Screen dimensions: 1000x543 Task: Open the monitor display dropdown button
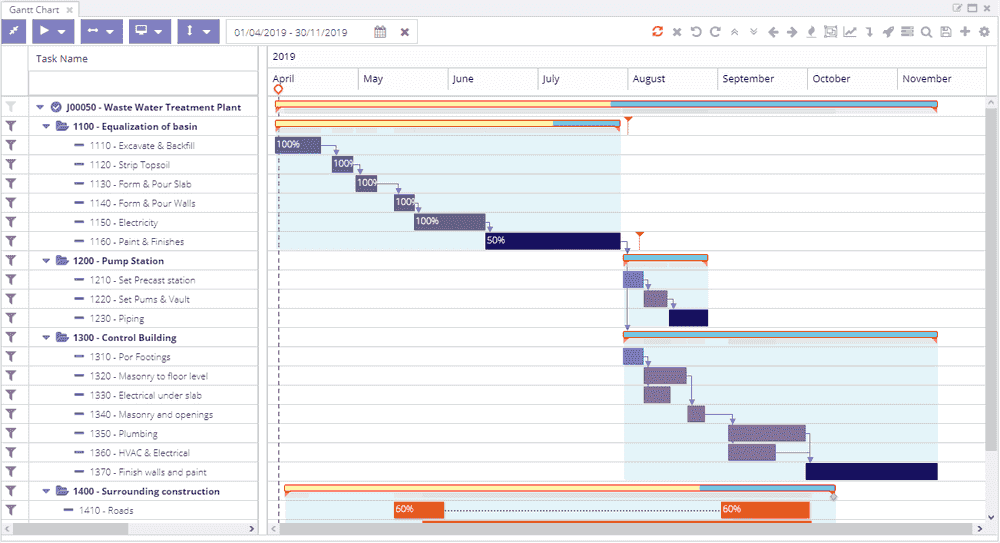[x=150, y=31]
